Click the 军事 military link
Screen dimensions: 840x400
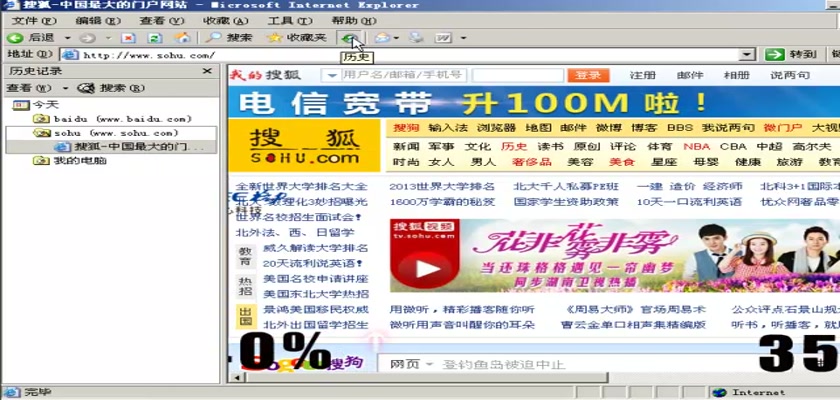tap(441, 146)
